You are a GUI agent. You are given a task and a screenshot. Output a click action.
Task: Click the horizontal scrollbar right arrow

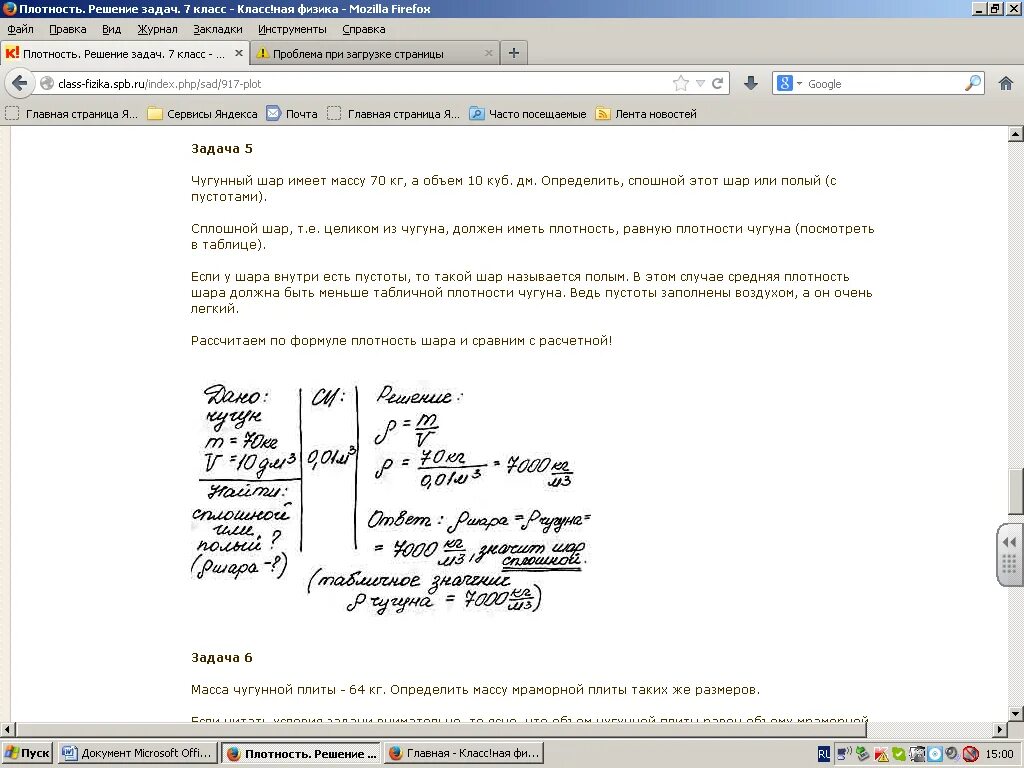coord(1000,729)
